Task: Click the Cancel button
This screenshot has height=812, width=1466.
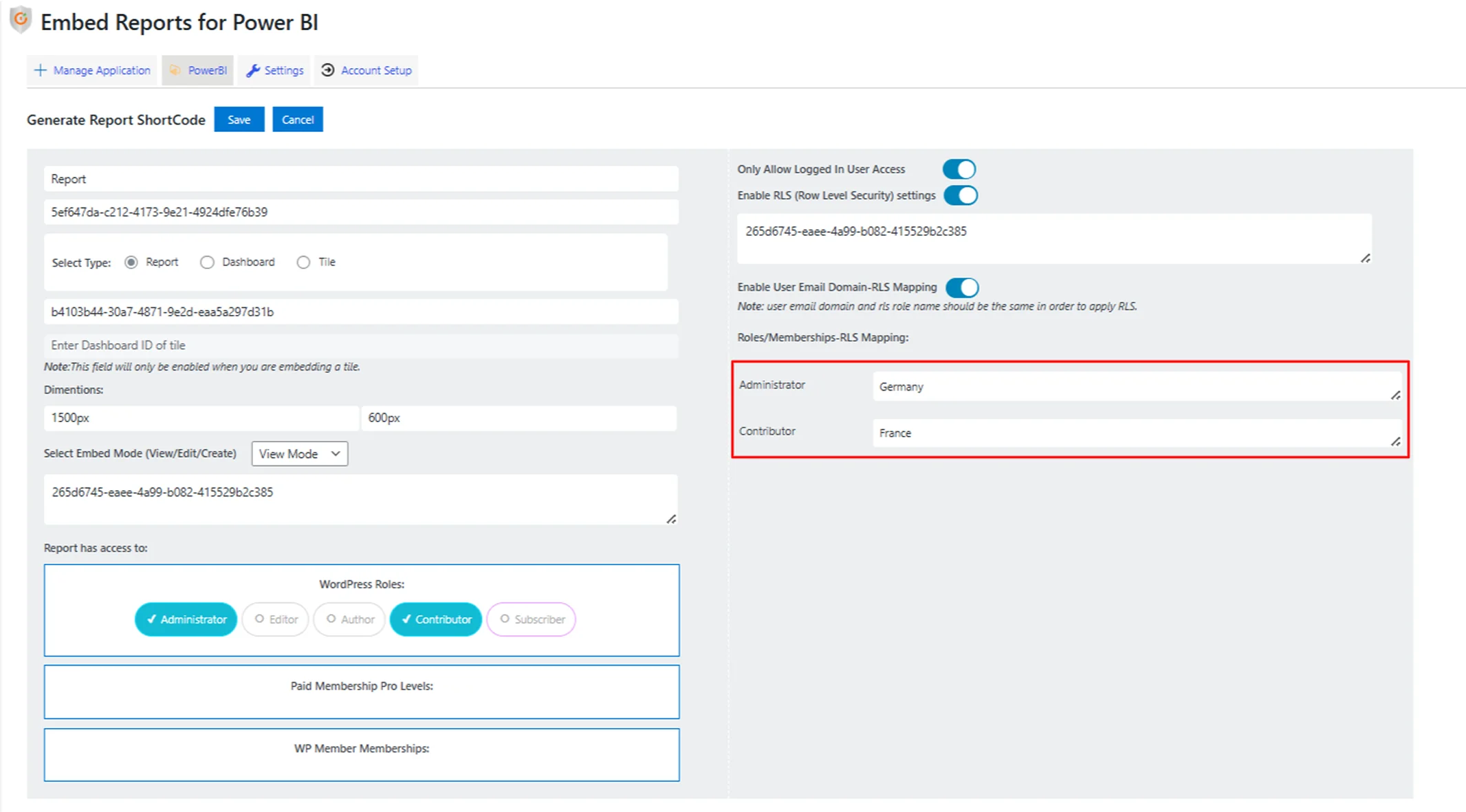Action: (x=298, y=120)
